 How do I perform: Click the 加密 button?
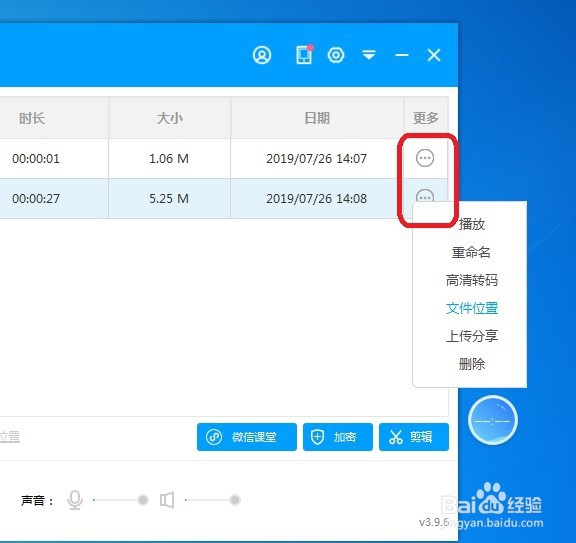[338, 437]
